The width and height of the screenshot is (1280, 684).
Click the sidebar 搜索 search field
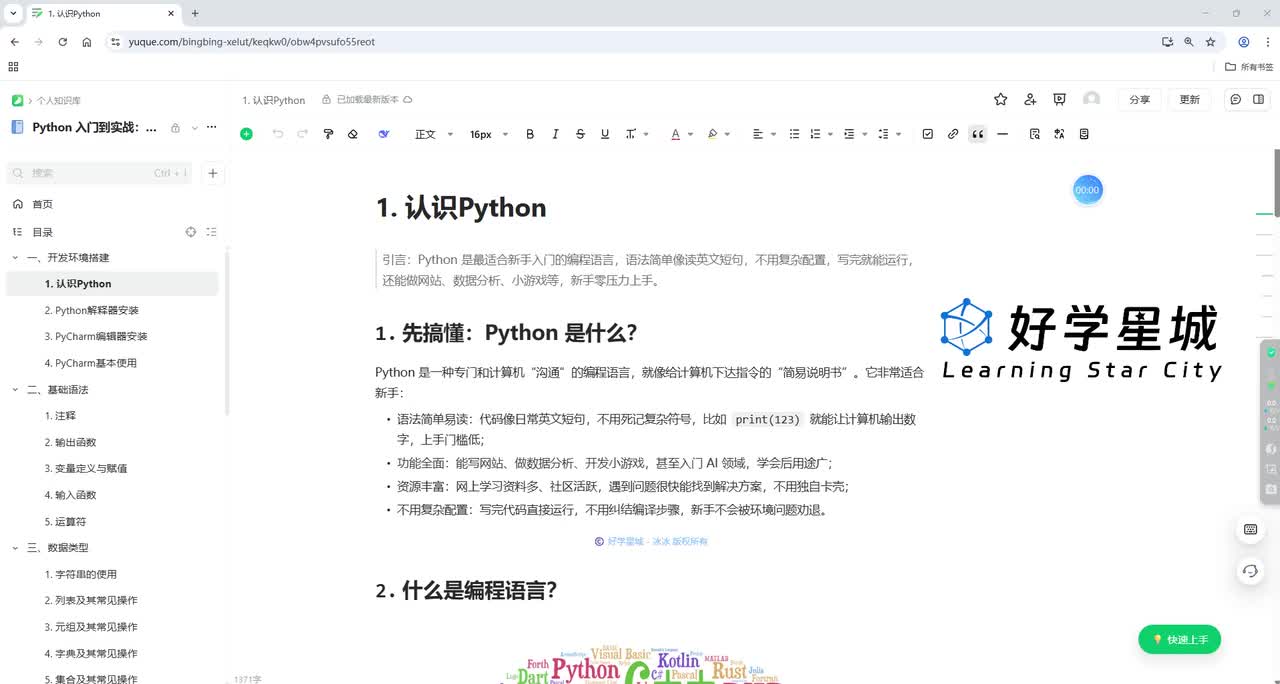click(x=100, y=173)
